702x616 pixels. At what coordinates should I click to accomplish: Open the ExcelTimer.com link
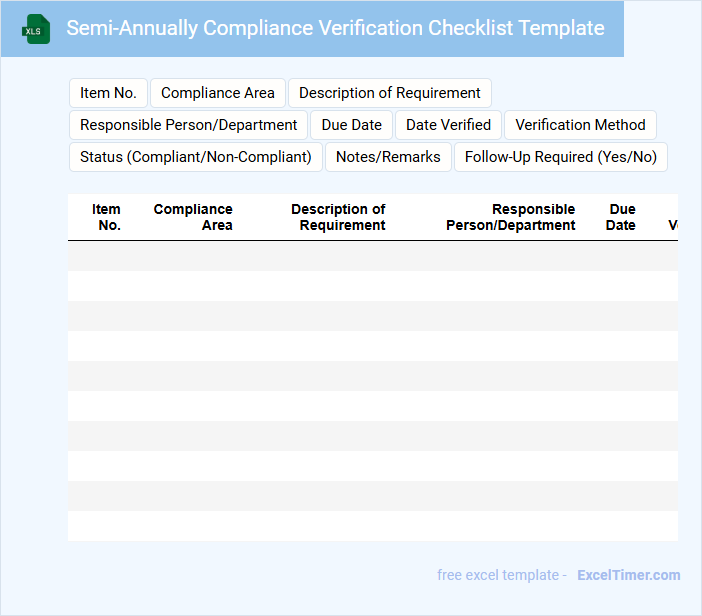(628, 575)
